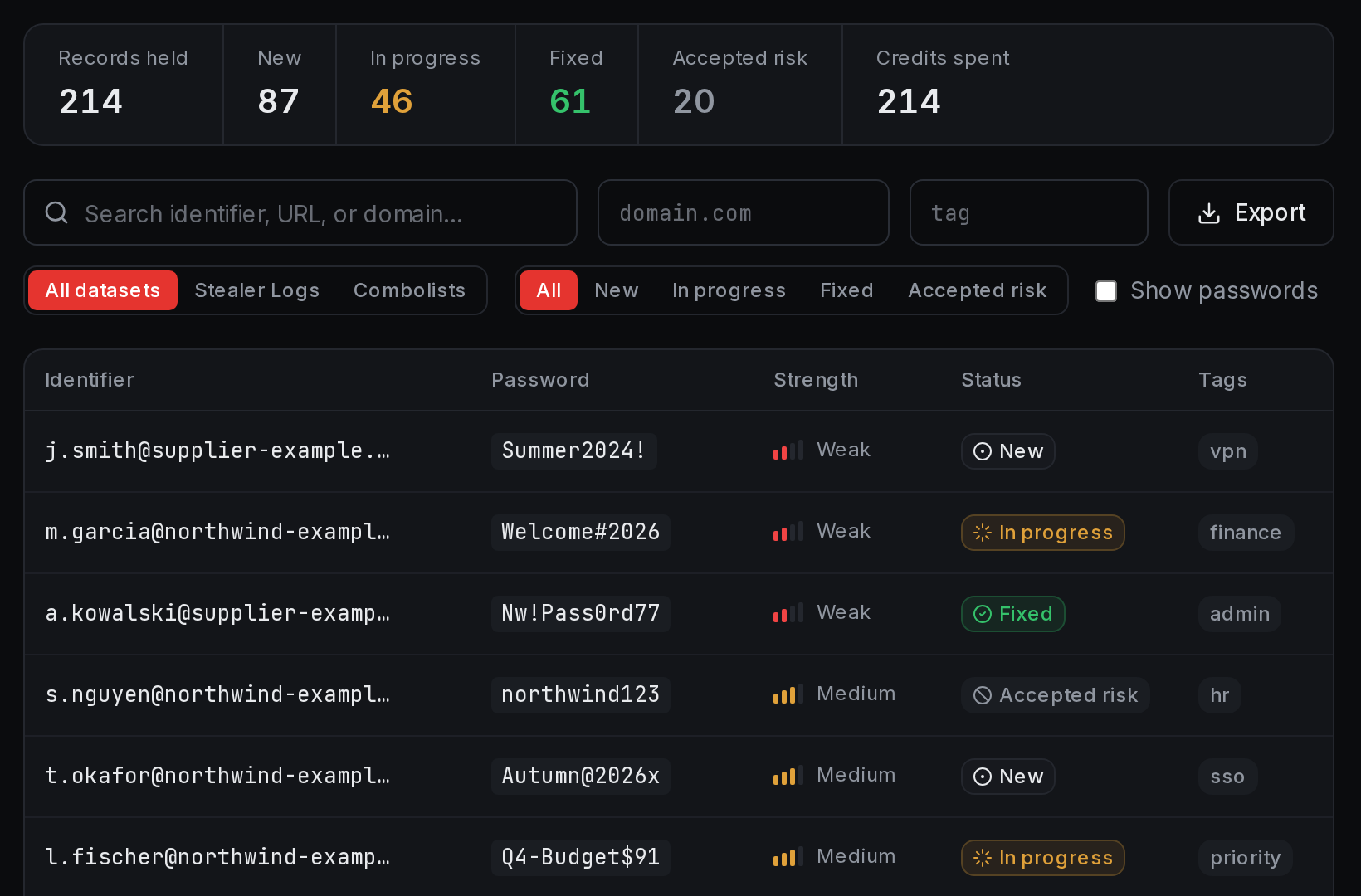
Task: Select the t.okafor@northwind identifier
Action: [217, 776]
